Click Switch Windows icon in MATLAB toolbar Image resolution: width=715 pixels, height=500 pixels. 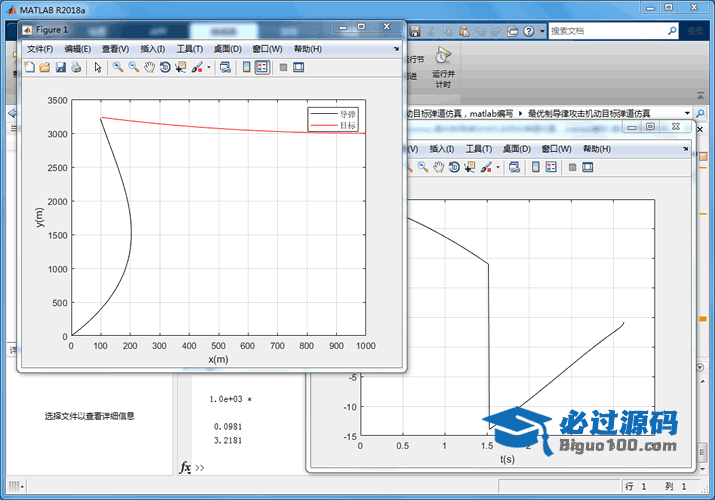[x=513, y=31]
